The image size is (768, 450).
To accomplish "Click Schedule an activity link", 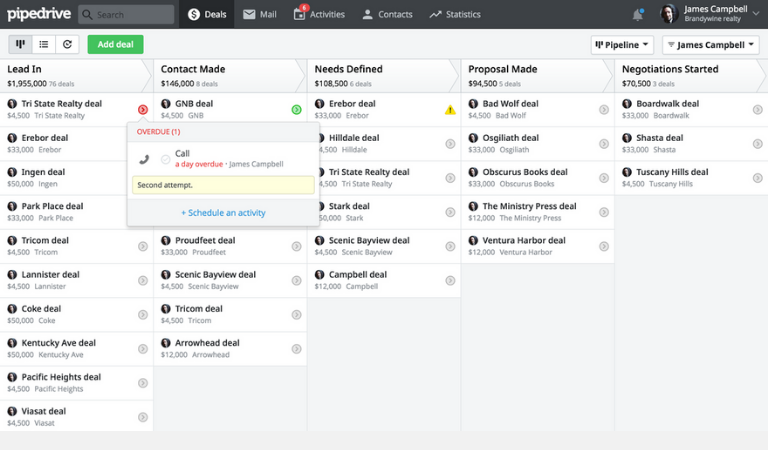I will (x=223, y=213).
